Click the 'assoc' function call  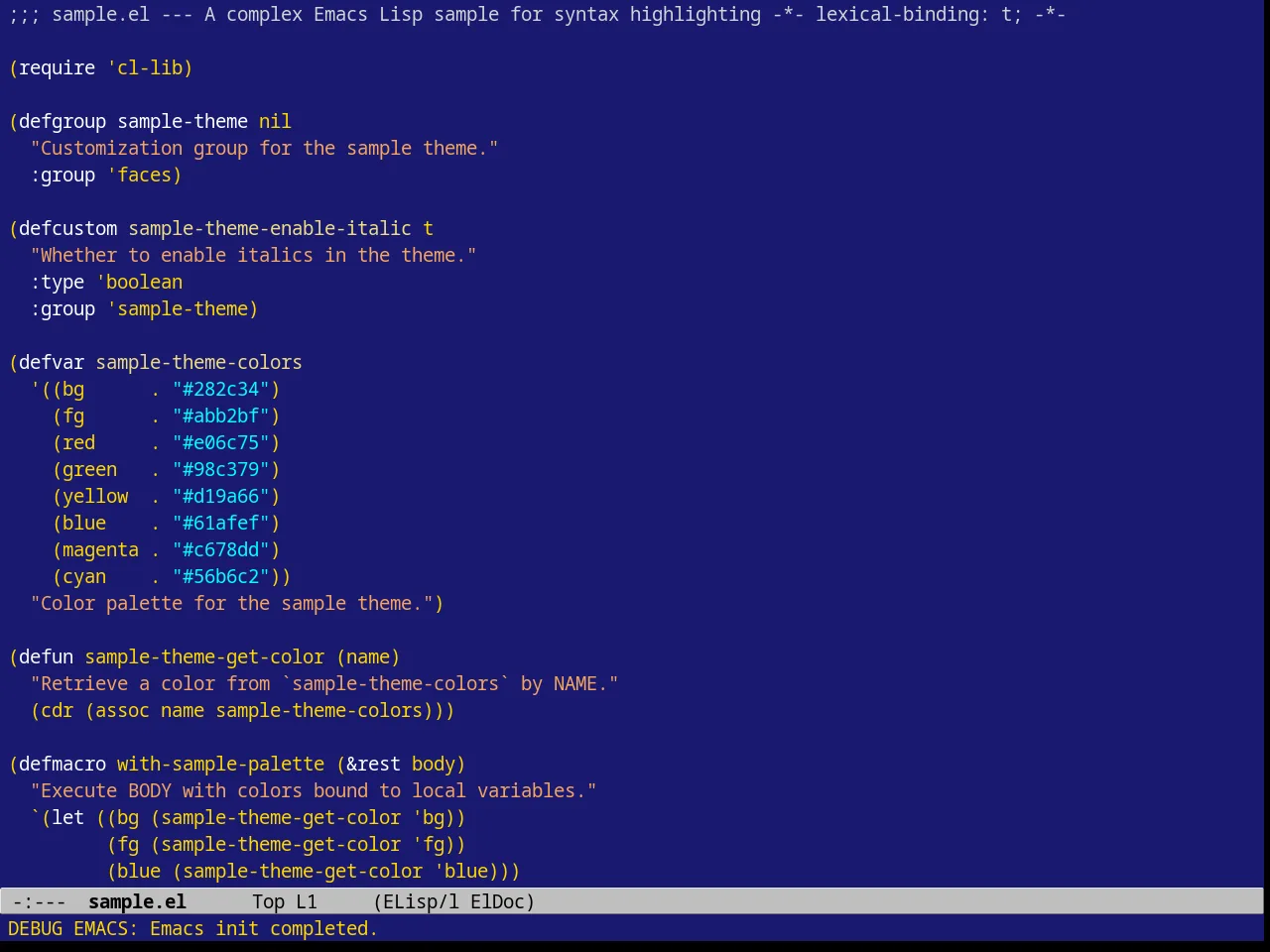[x=123, y=710]
